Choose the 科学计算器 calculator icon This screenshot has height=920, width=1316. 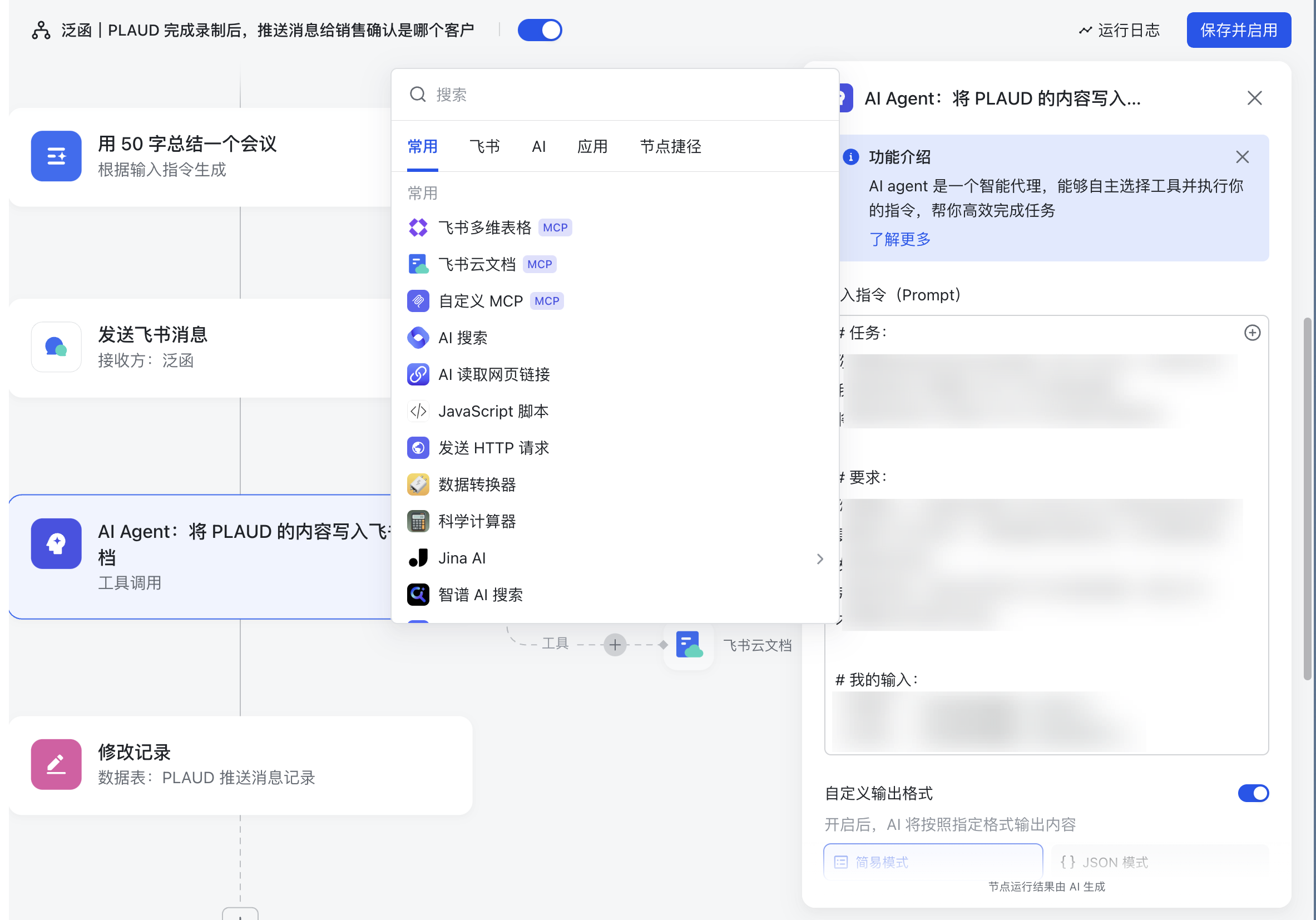[418, 521]
